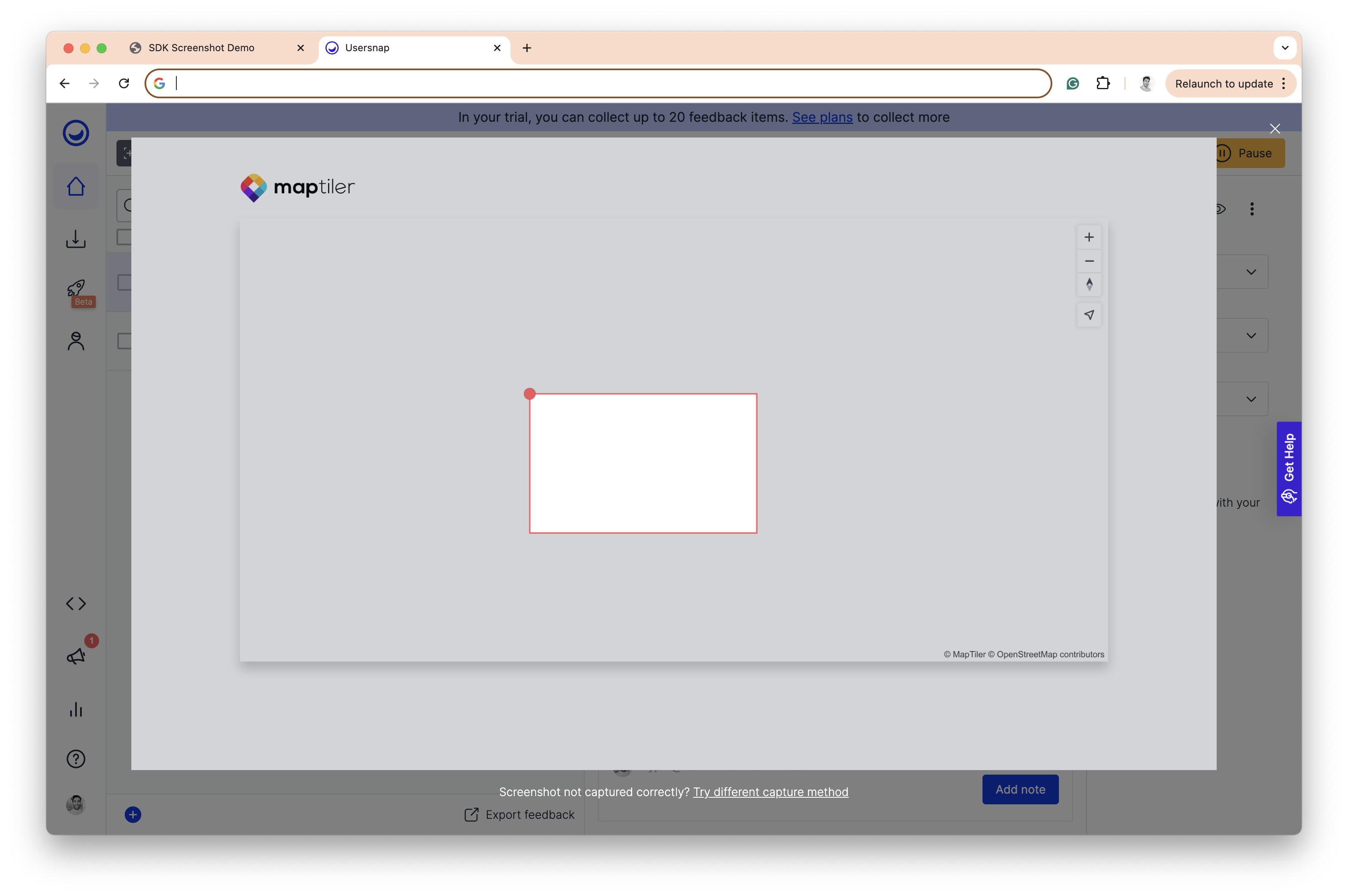Click the See plans link
The width and height of the screenshot is (1348, 896).
click(x=822, y=117)
